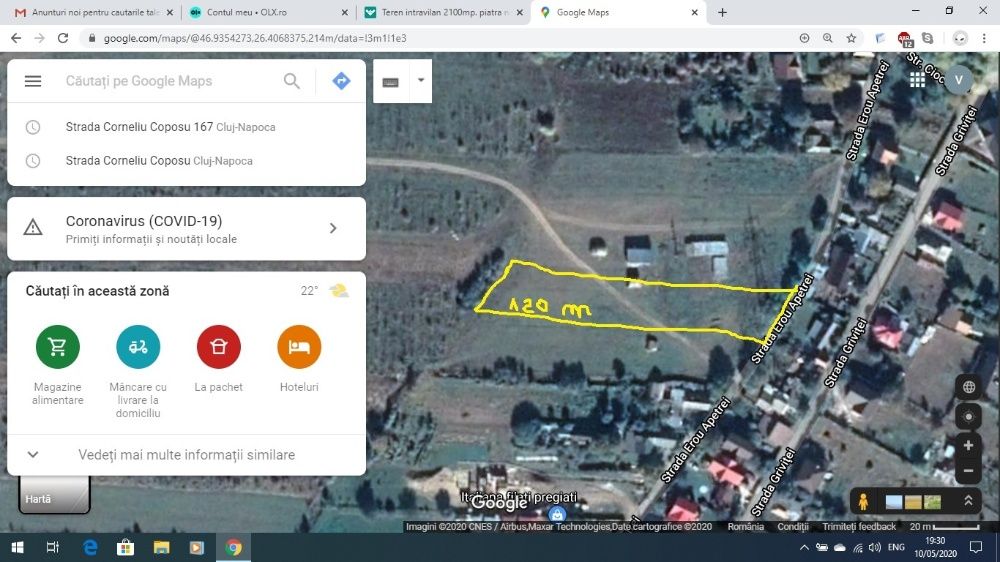Viewport: 1000px width, 562px height.
Task: Search for Mâncare cu livrare la domiciliu
Action: click(x=138, y=371)
